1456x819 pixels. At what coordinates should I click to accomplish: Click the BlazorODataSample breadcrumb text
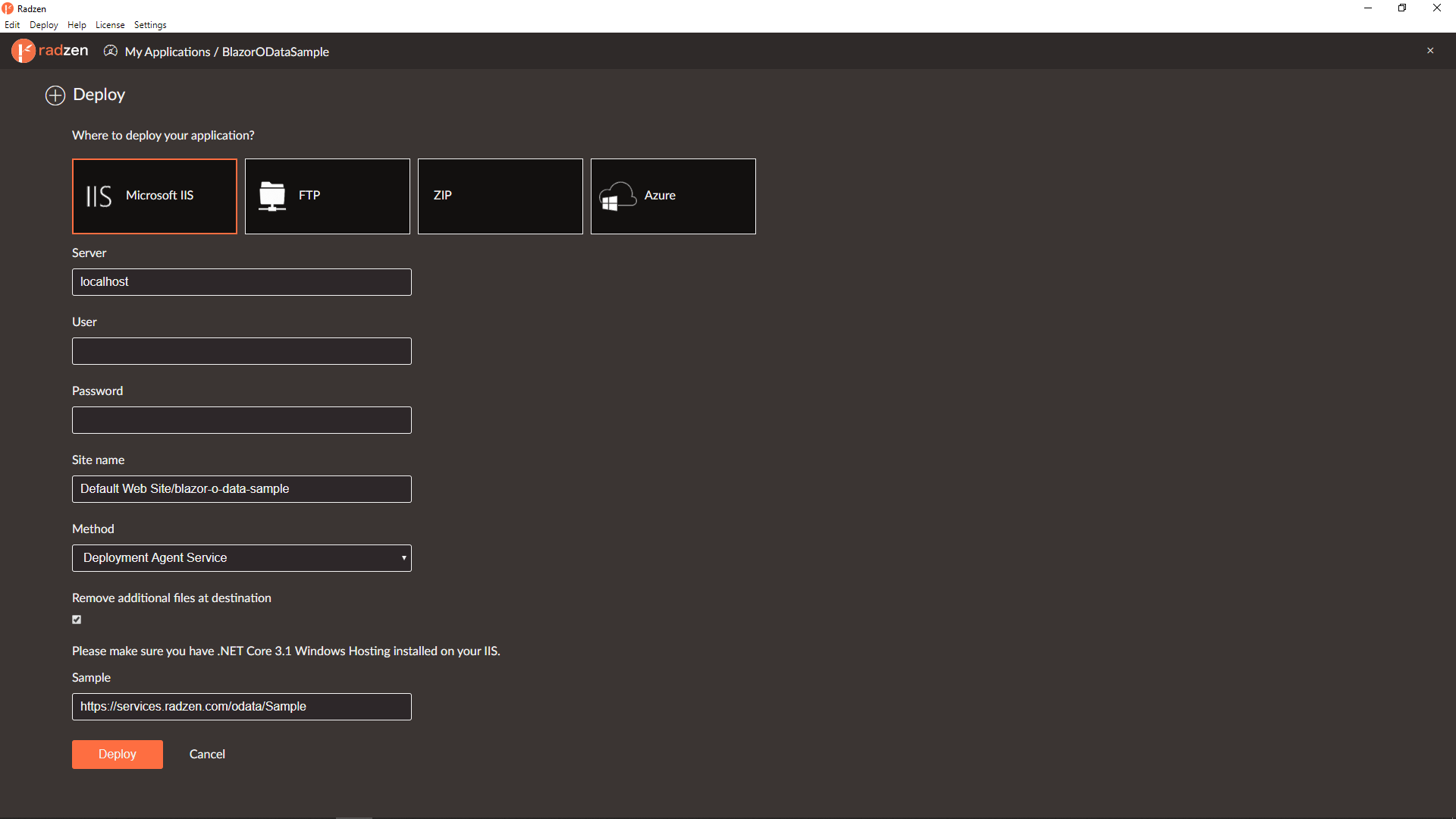coord(275,52)
